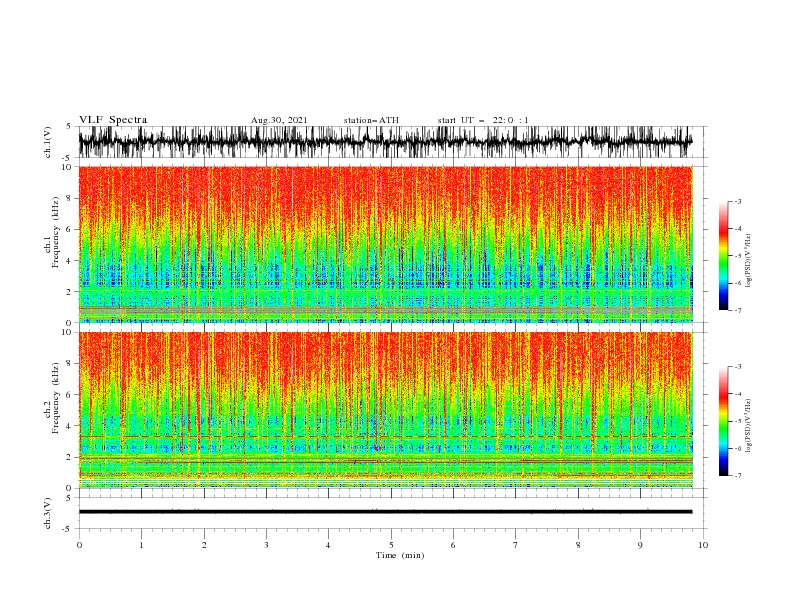
Task: Click the 'Time (min)' axis label
Action: pyautogui.click(x=400, y=555)
